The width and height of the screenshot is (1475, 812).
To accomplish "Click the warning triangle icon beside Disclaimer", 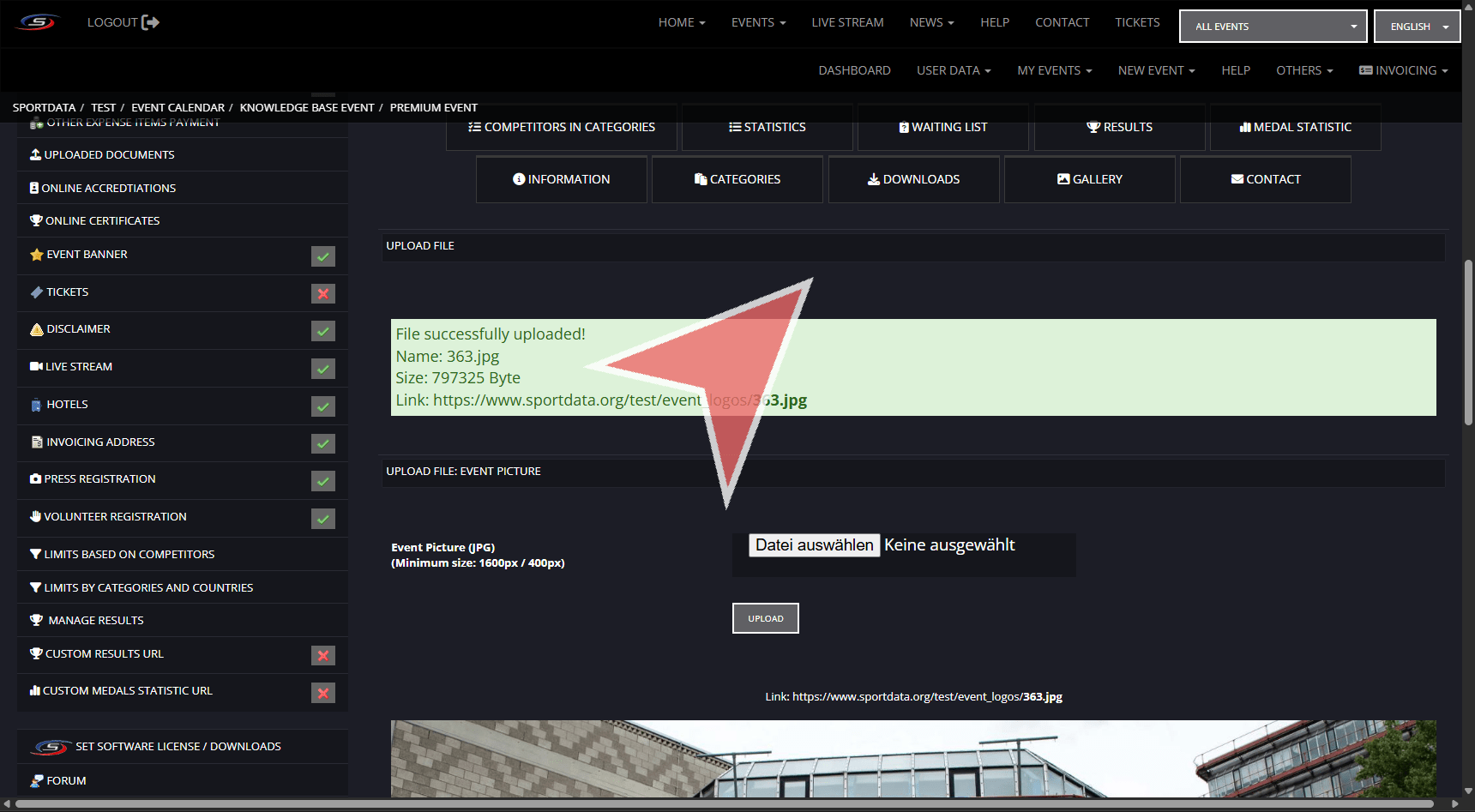I will pyautogui.click(x=36, y=329).
